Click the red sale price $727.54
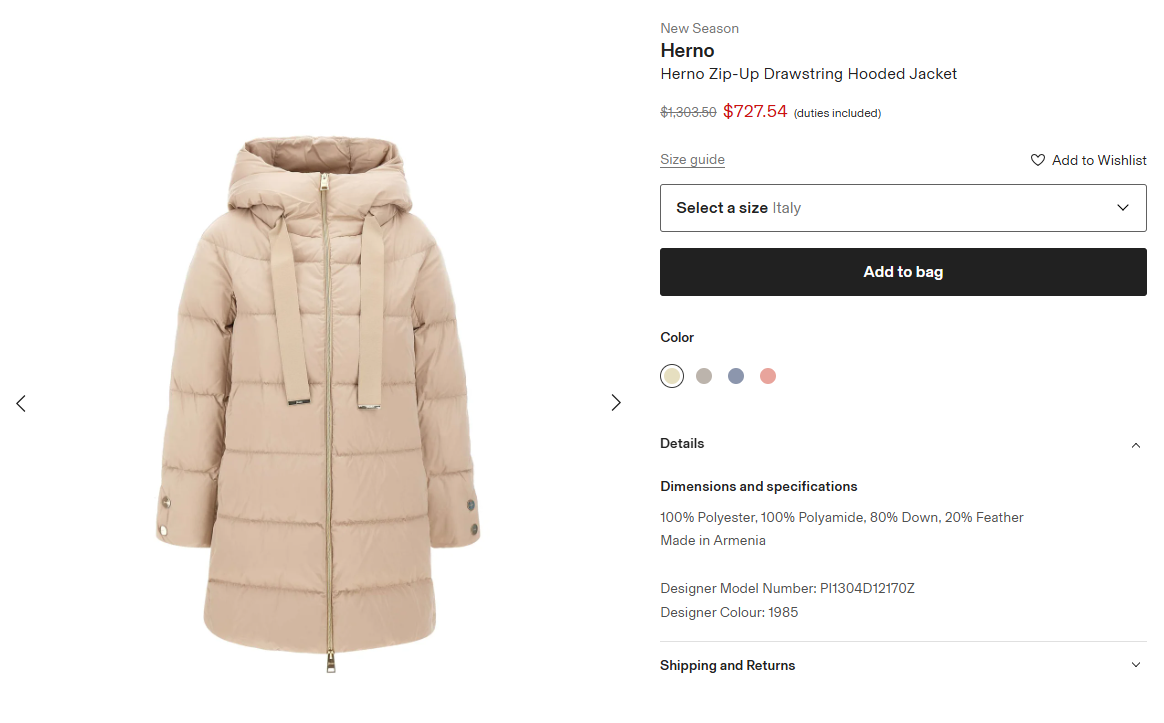1164x723 pixels. (x=755, y=112)
